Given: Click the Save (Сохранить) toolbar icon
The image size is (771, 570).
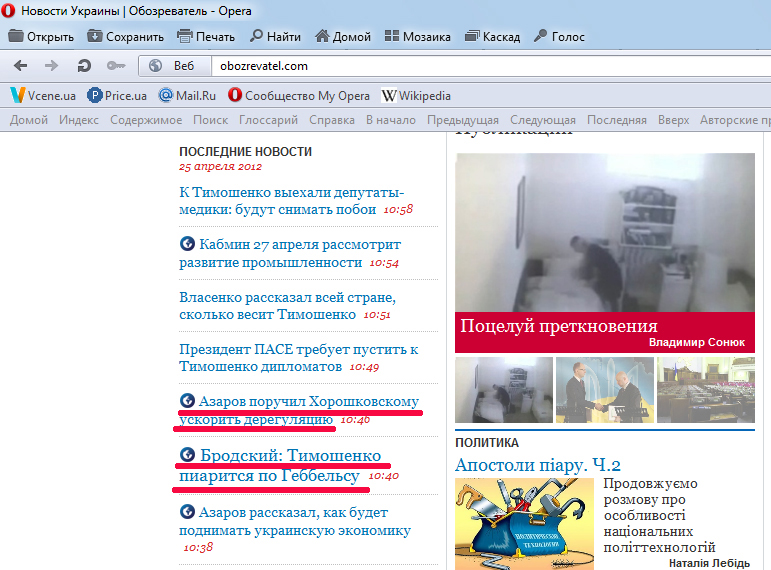Looking at the screenshot, I should pyautogui.click(x=95, y=37).
